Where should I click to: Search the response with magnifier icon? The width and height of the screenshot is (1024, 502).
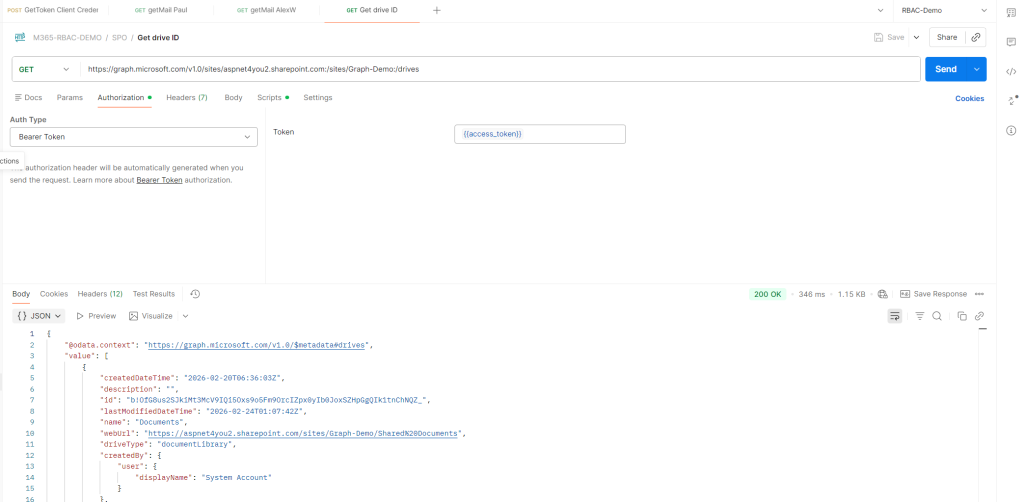click(x=937, y=316)
